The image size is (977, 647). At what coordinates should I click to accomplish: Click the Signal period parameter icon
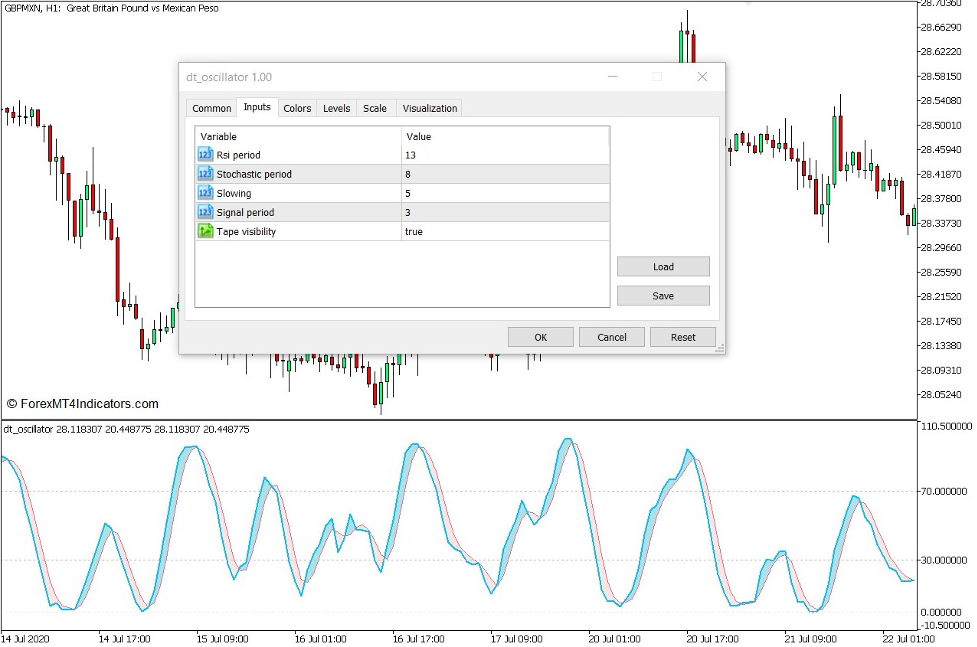pyautogui.click(x=206, y=212)
